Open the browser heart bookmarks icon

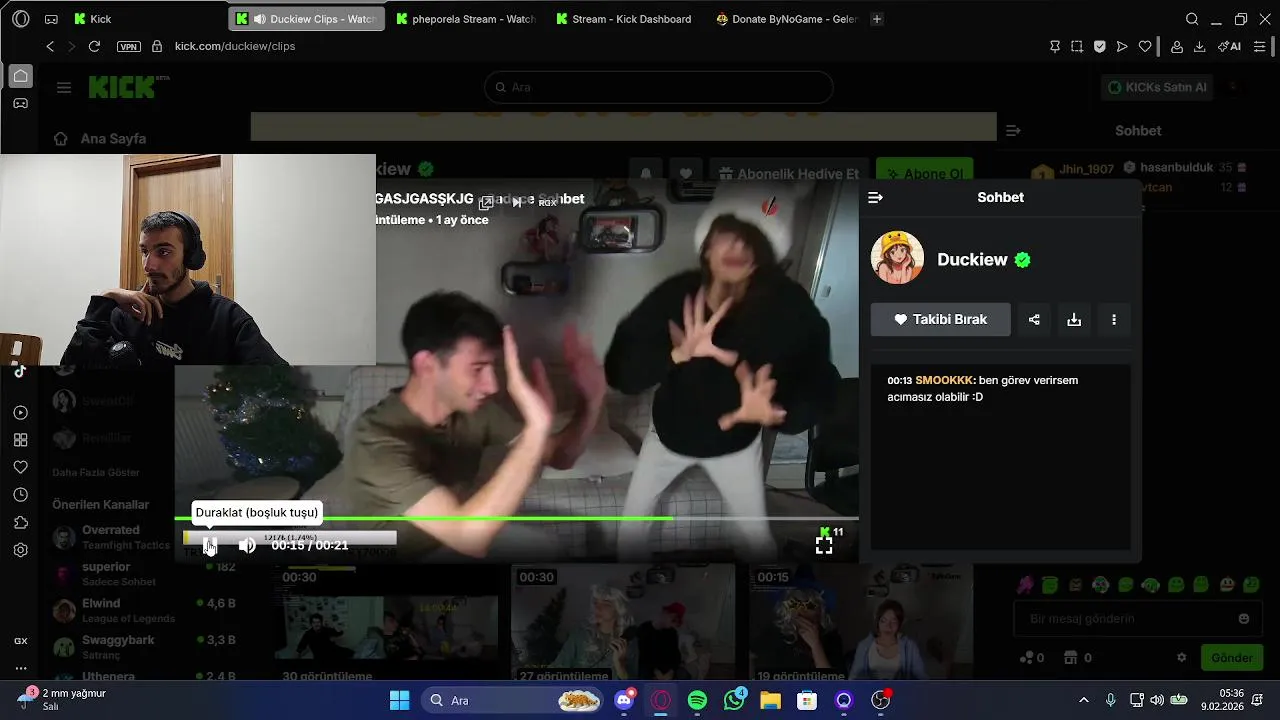(1145, 46)
